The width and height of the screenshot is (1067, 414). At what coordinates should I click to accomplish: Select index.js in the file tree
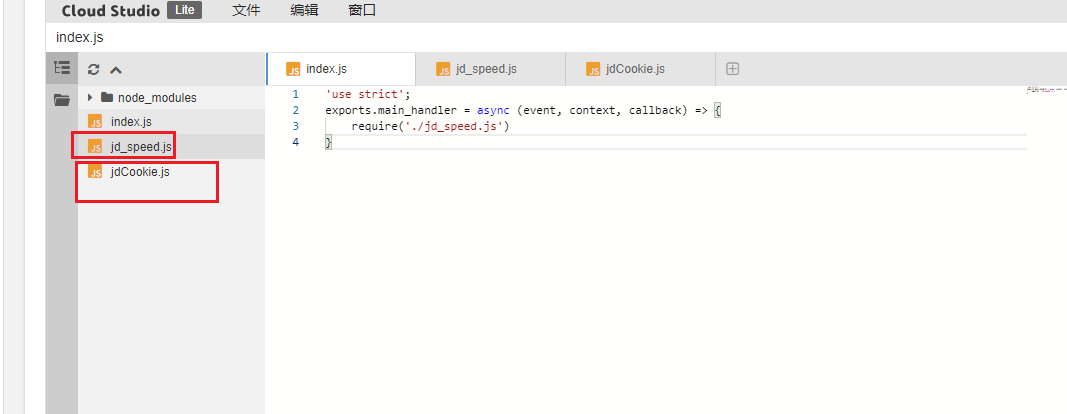point(131,122)
